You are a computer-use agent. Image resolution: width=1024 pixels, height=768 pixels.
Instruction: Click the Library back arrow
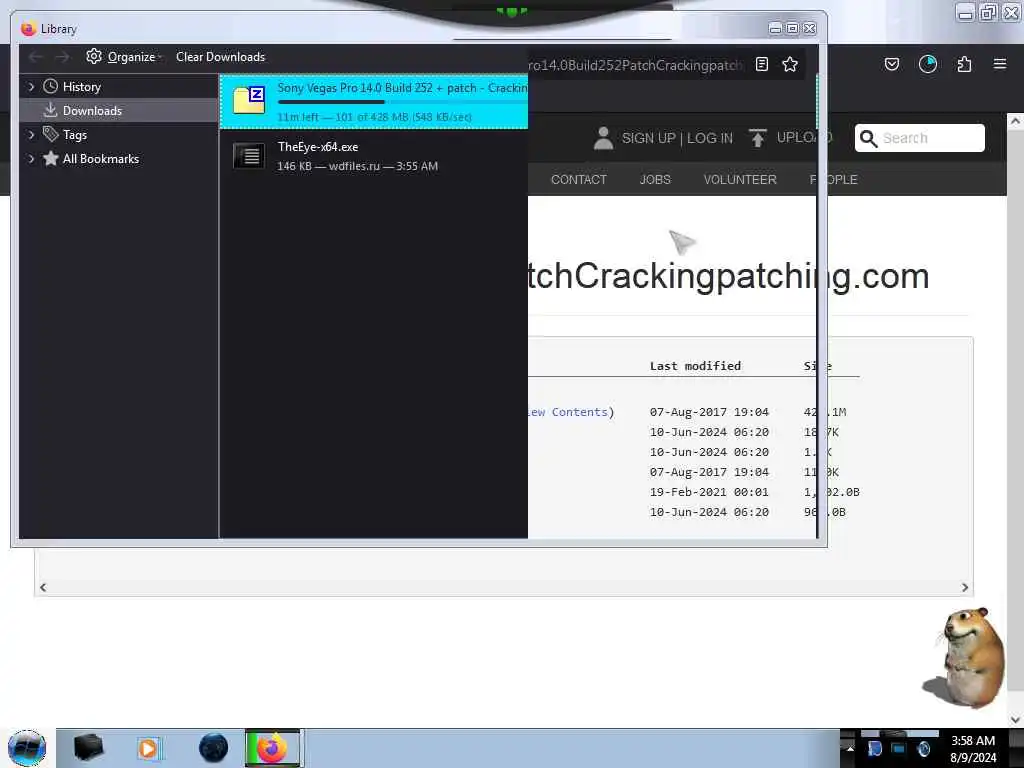coord(36,57)
